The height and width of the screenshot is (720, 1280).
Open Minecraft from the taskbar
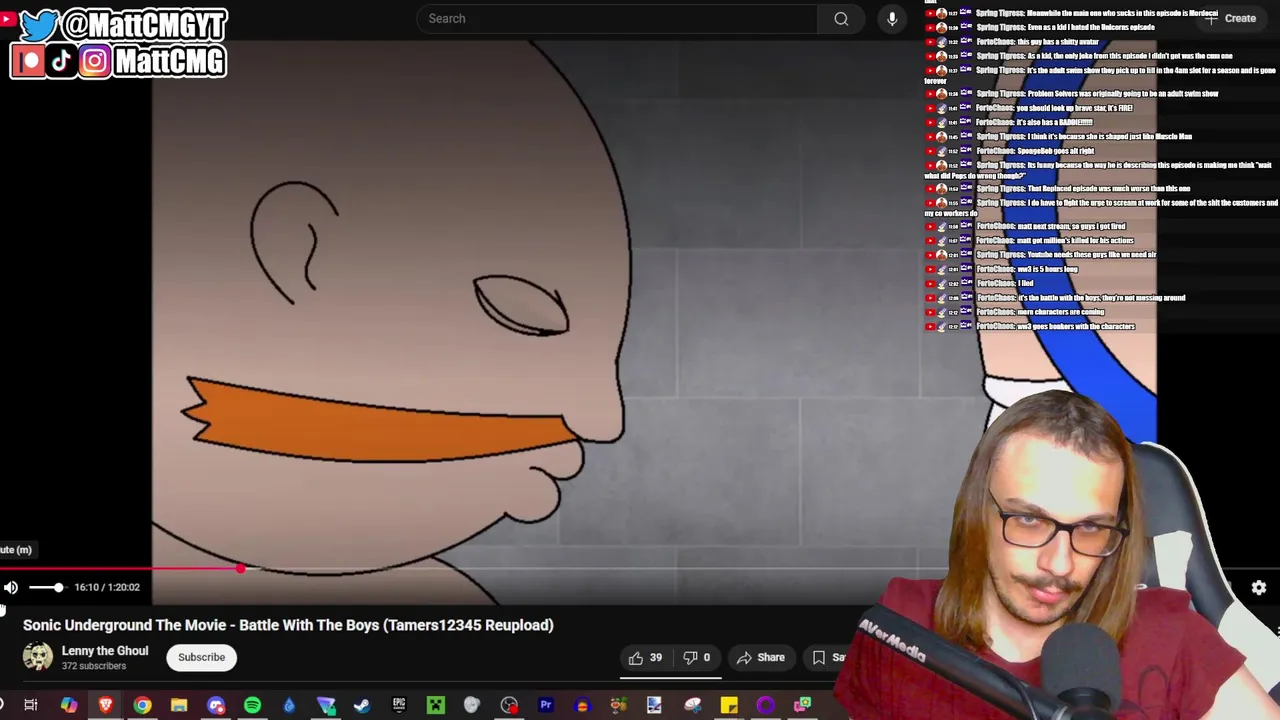pyautogui.click(x=436, y=705)
